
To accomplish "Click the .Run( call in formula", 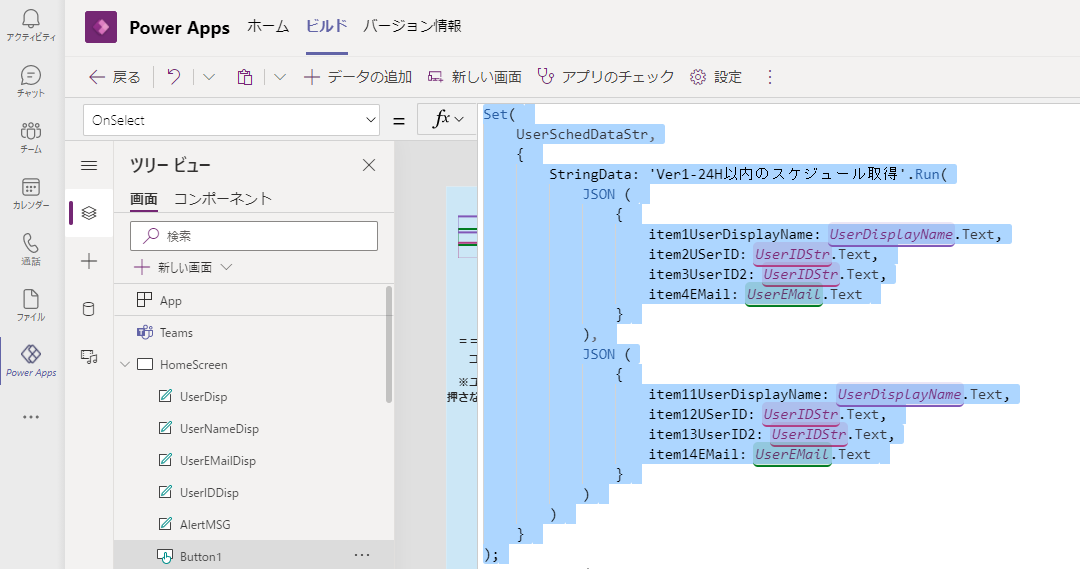I will [x=927, y=174].
